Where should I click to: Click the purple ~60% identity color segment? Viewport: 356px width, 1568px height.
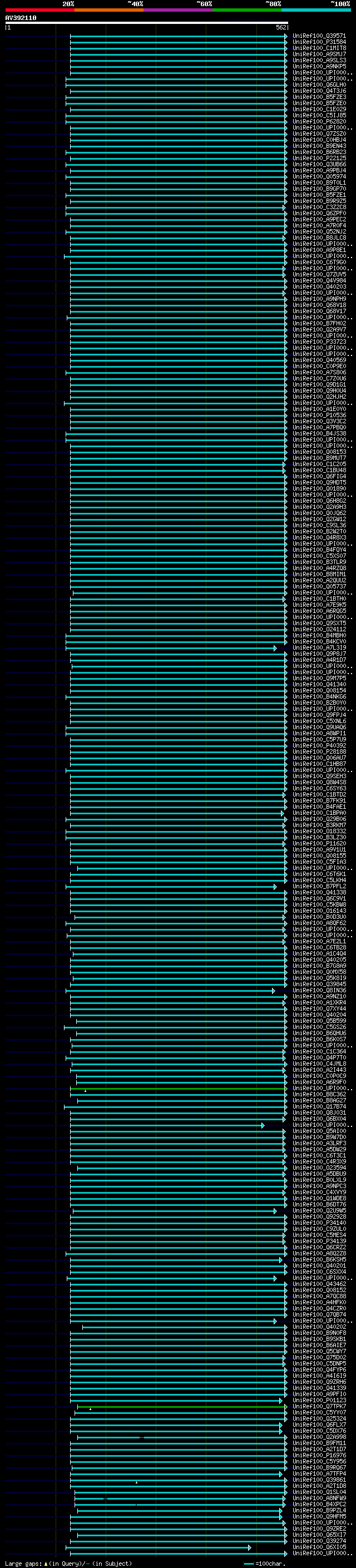click(x=177, y=11)
